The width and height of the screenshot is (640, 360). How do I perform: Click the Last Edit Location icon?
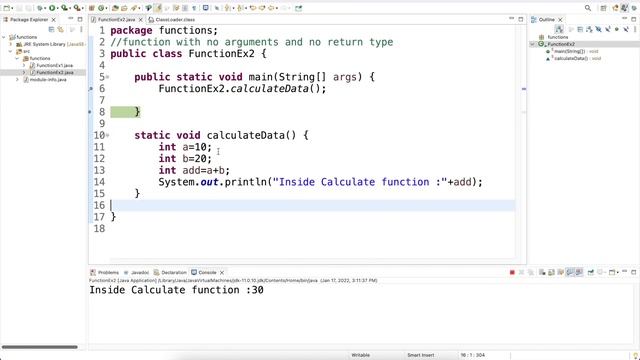coord(253,8)
